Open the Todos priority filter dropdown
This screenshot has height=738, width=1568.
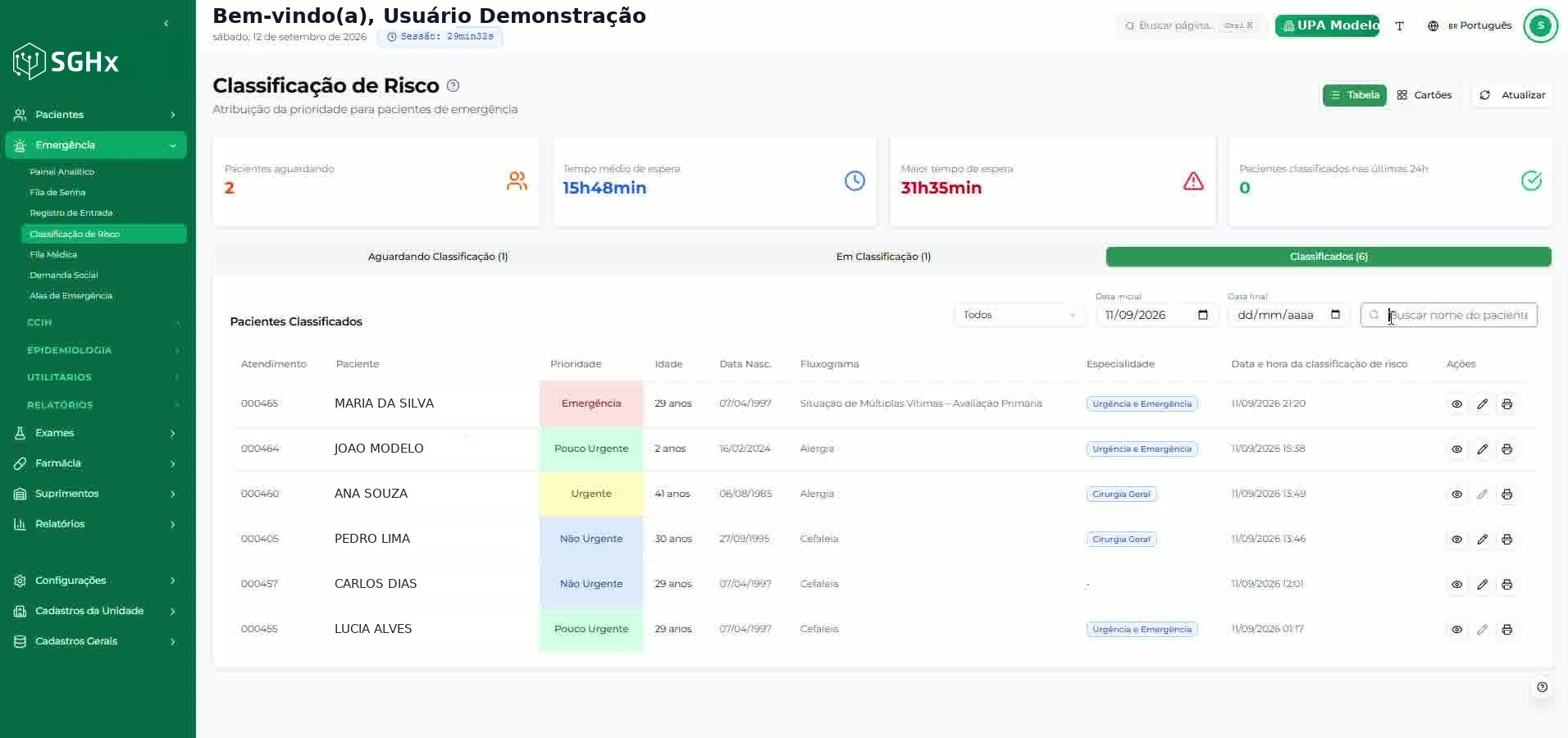pos(1019,315)
